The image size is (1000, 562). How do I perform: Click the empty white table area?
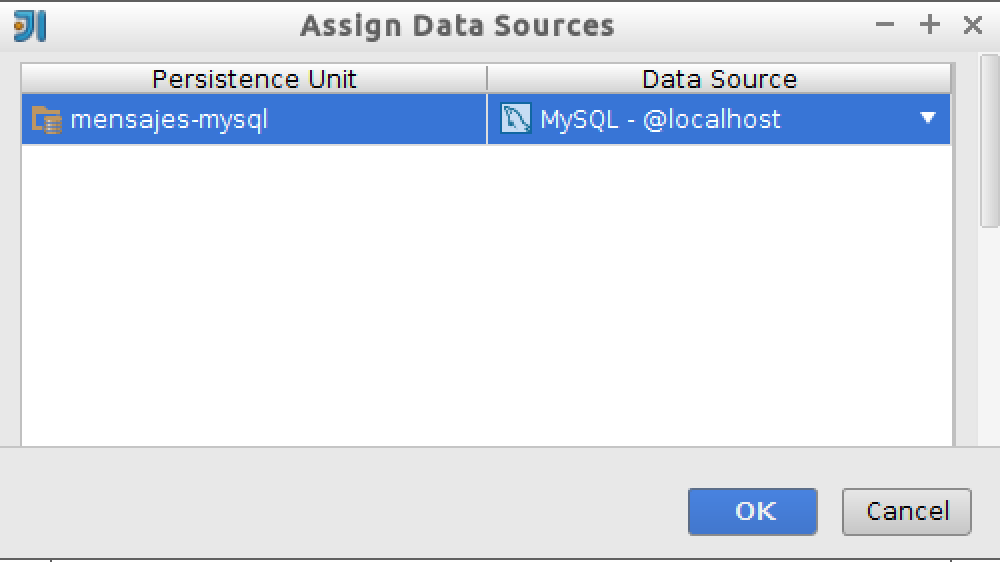(487, 295)
